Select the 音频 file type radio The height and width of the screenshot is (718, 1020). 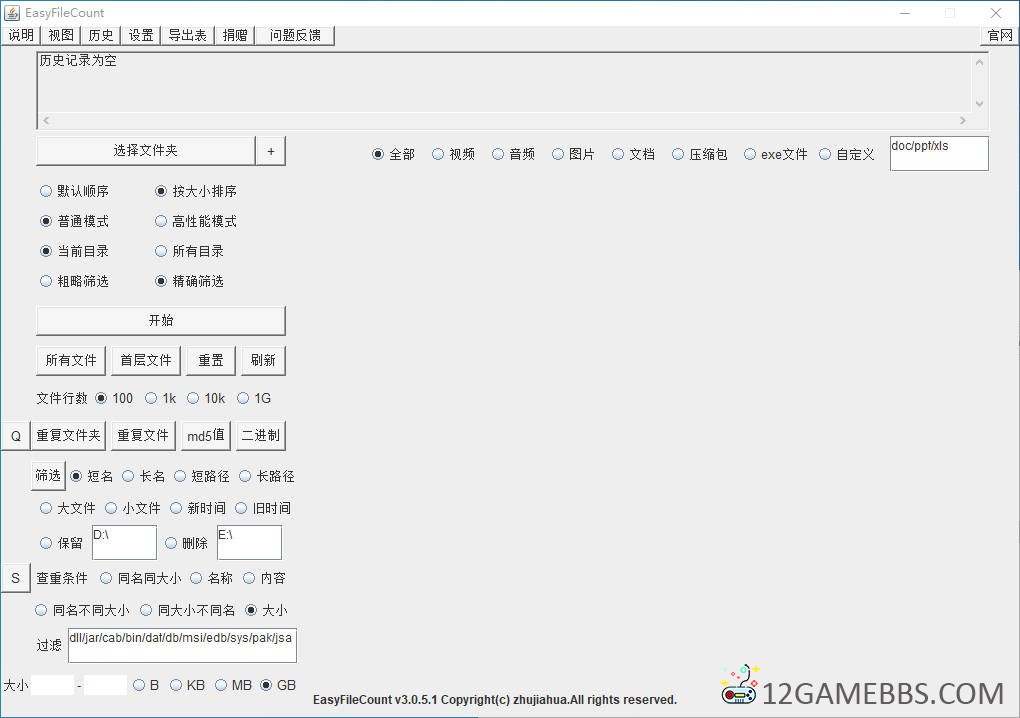coord(513,154)
